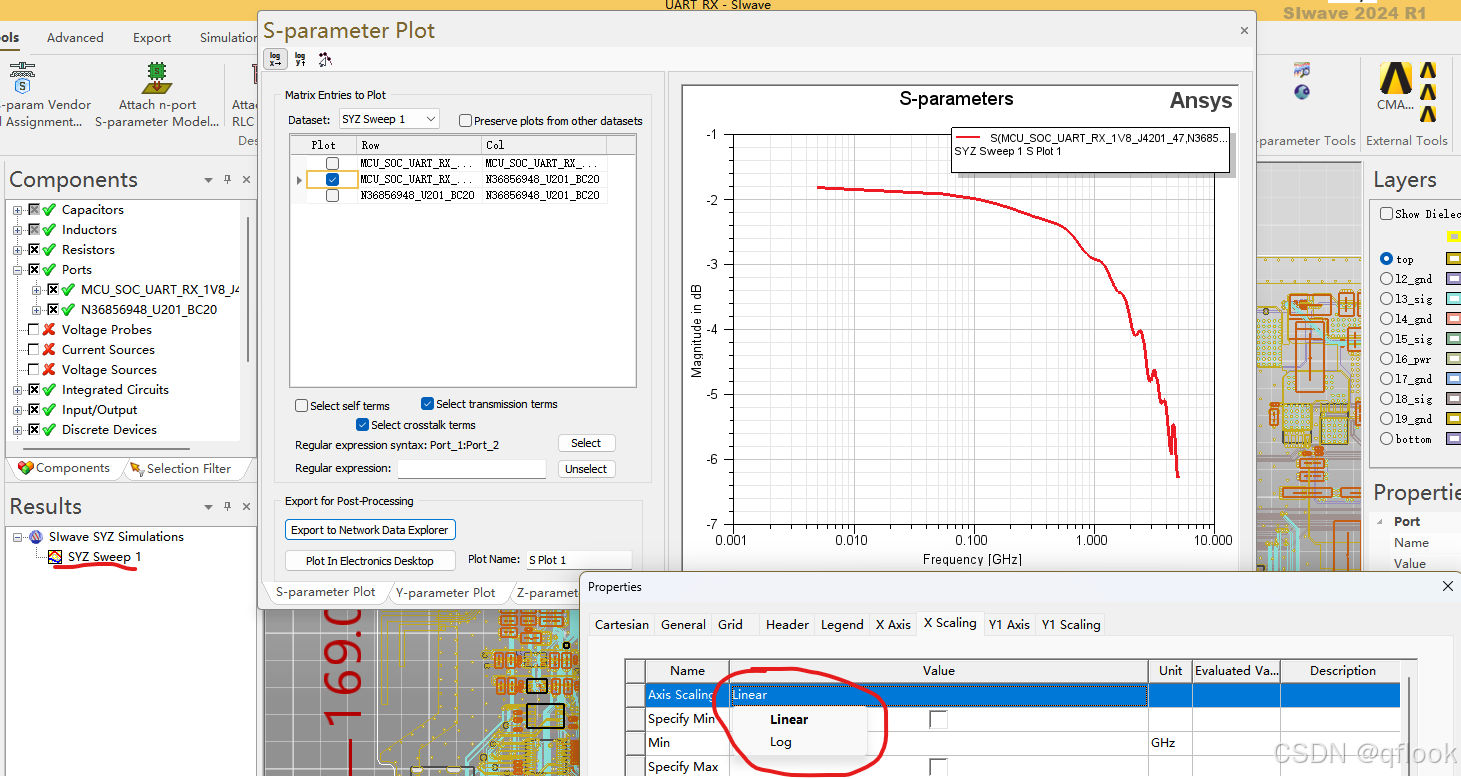Click the purple sphere S-parameter Tools icon
Image resolution: width=1461 pixels, height=779 pixels.
coord(1302,92)
